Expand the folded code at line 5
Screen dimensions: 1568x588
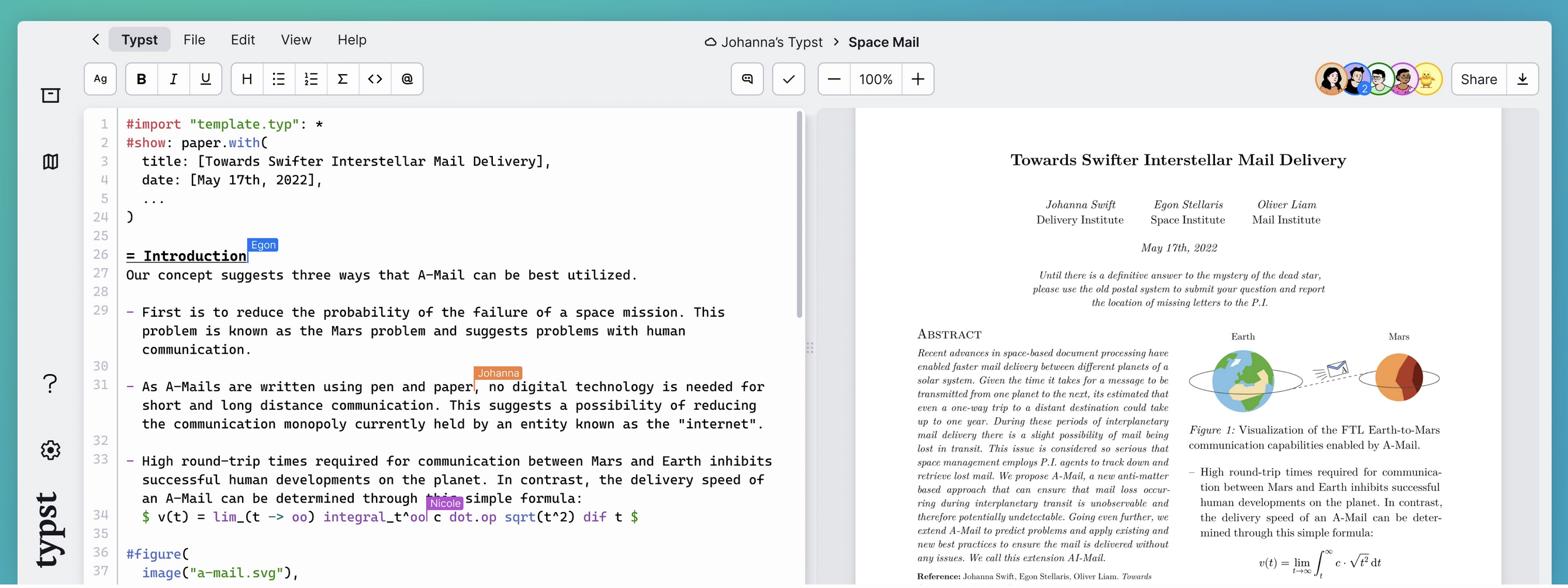pos(153,199)
